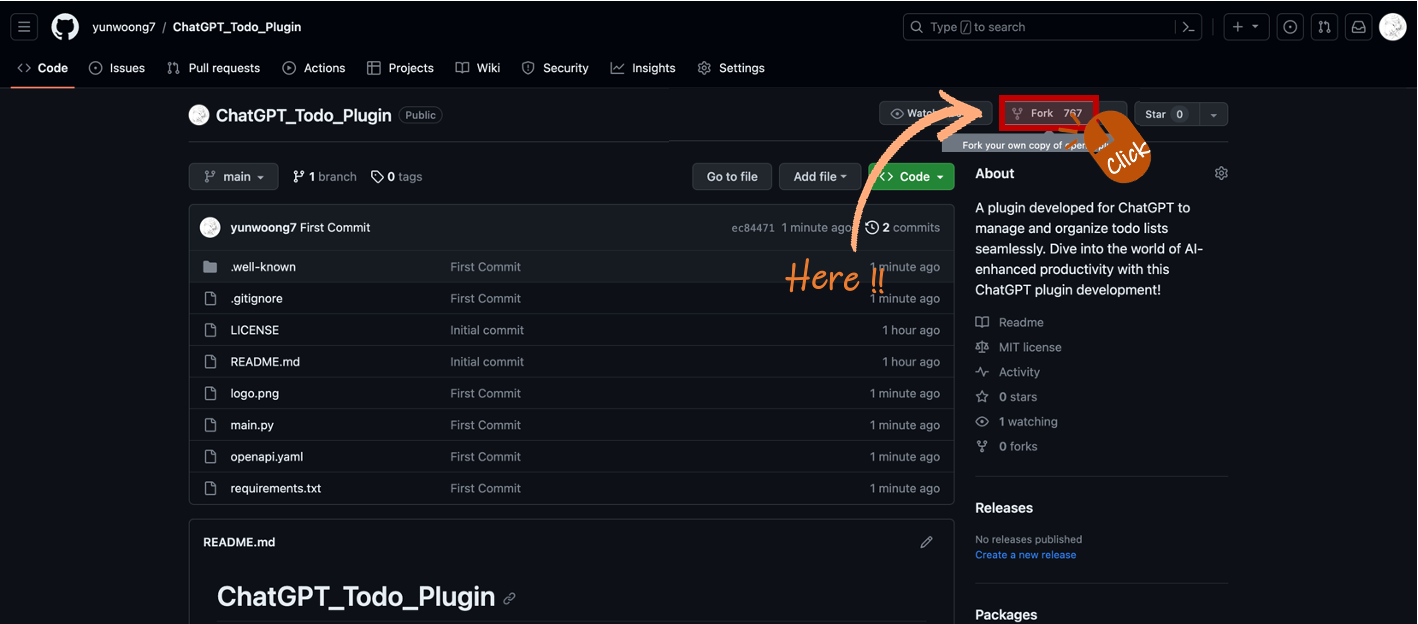Click the Initial commit message for LICENSE
This screenshot has height=624, width=1418.
pos(487,330)
